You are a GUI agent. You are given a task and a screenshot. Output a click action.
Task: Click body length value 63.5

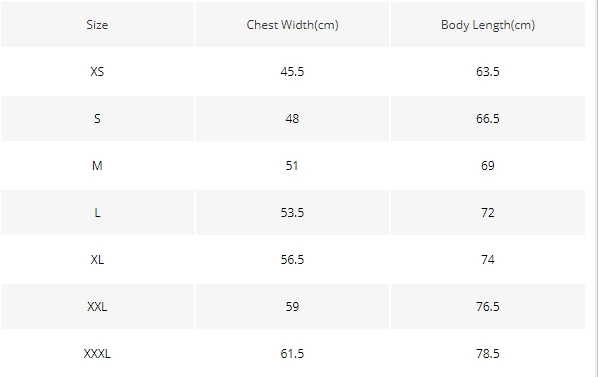point(488,72)
